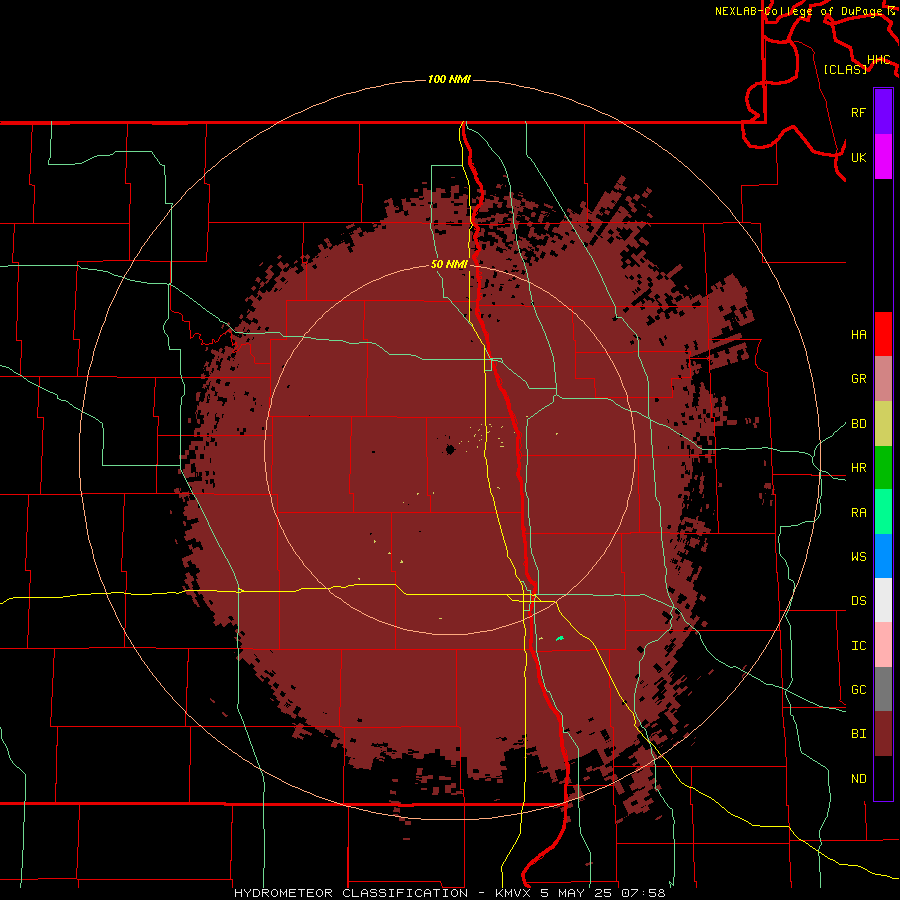Select the GR pink legend swatch
The image size is (900, 900).
click(883, 379)
